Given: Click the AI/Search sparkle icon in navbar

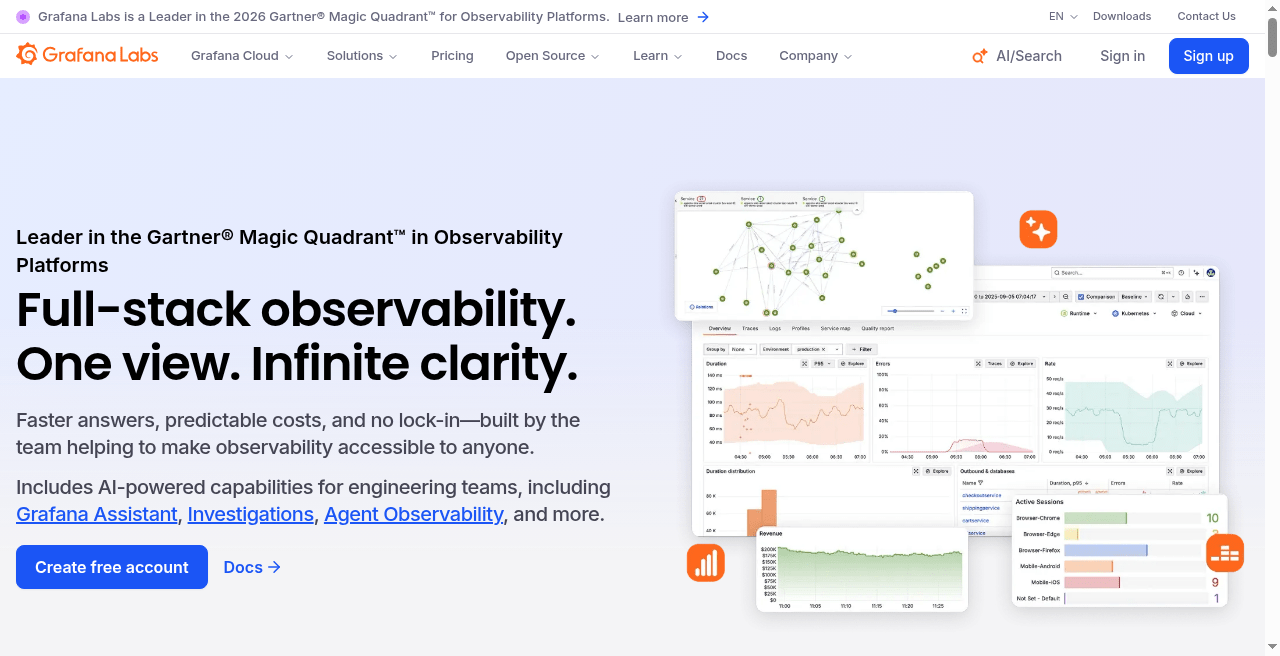Looking at the screenshot, I should click(x=980, y=56).
